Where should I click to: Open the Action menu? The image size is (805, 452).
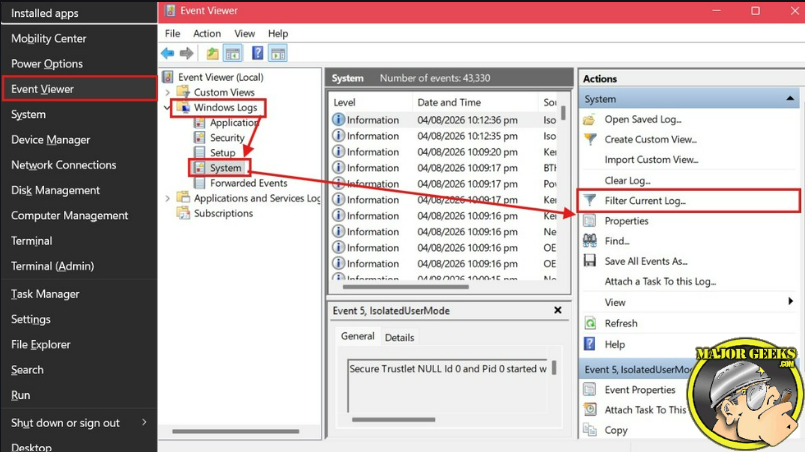(207, 33)
